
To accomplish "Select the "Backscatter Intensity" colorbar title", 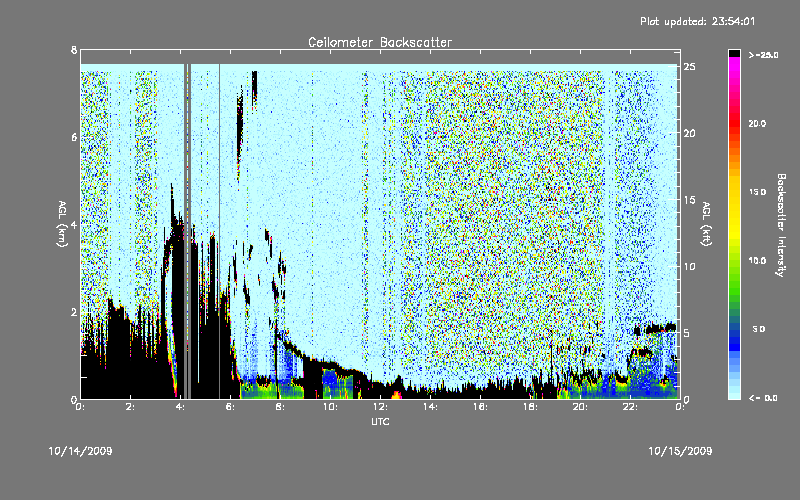I will tap(781, 225).
